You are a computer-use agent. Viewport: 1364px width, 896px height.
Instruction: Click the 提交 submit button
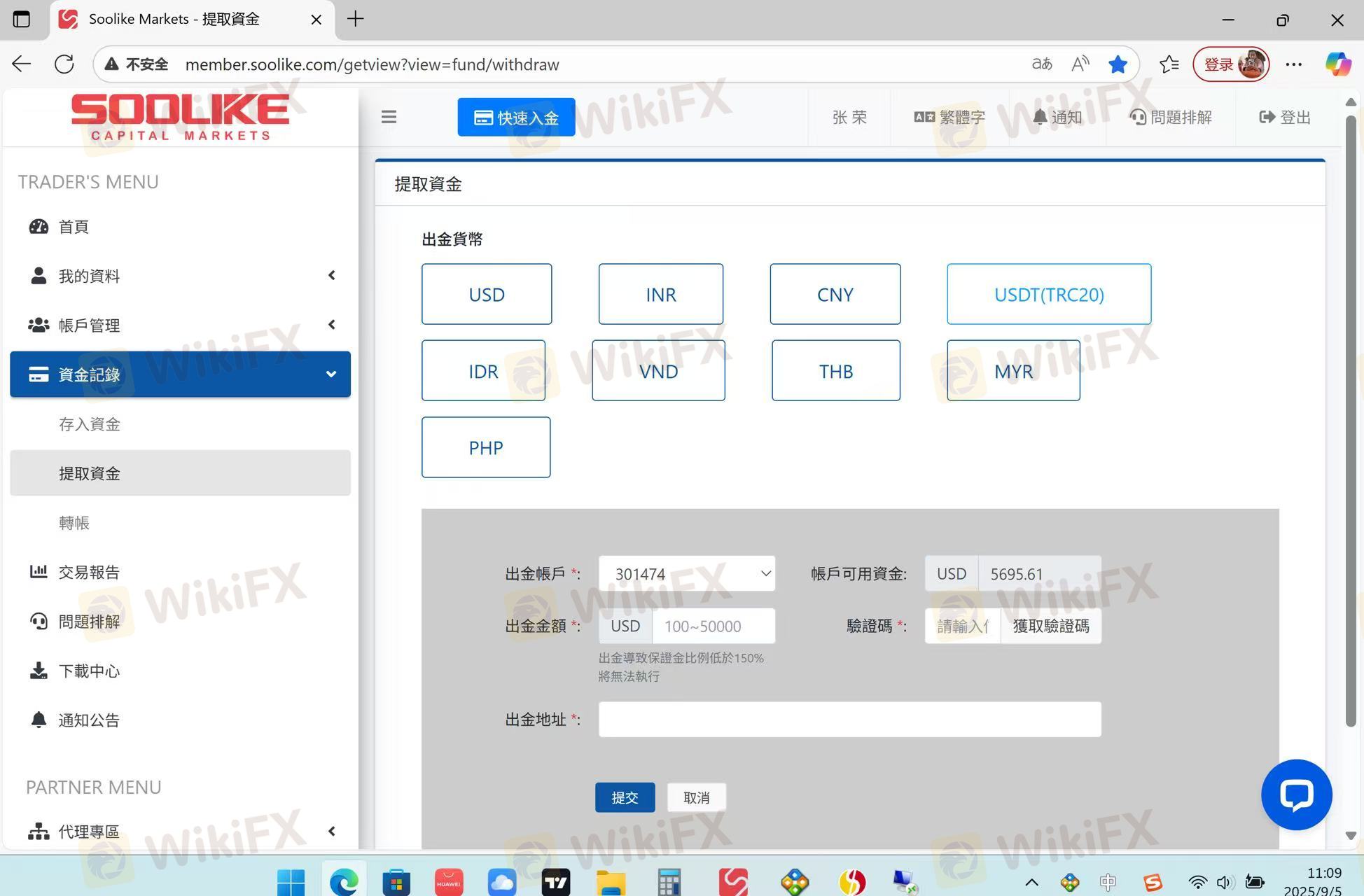click(x=625, y=797)
